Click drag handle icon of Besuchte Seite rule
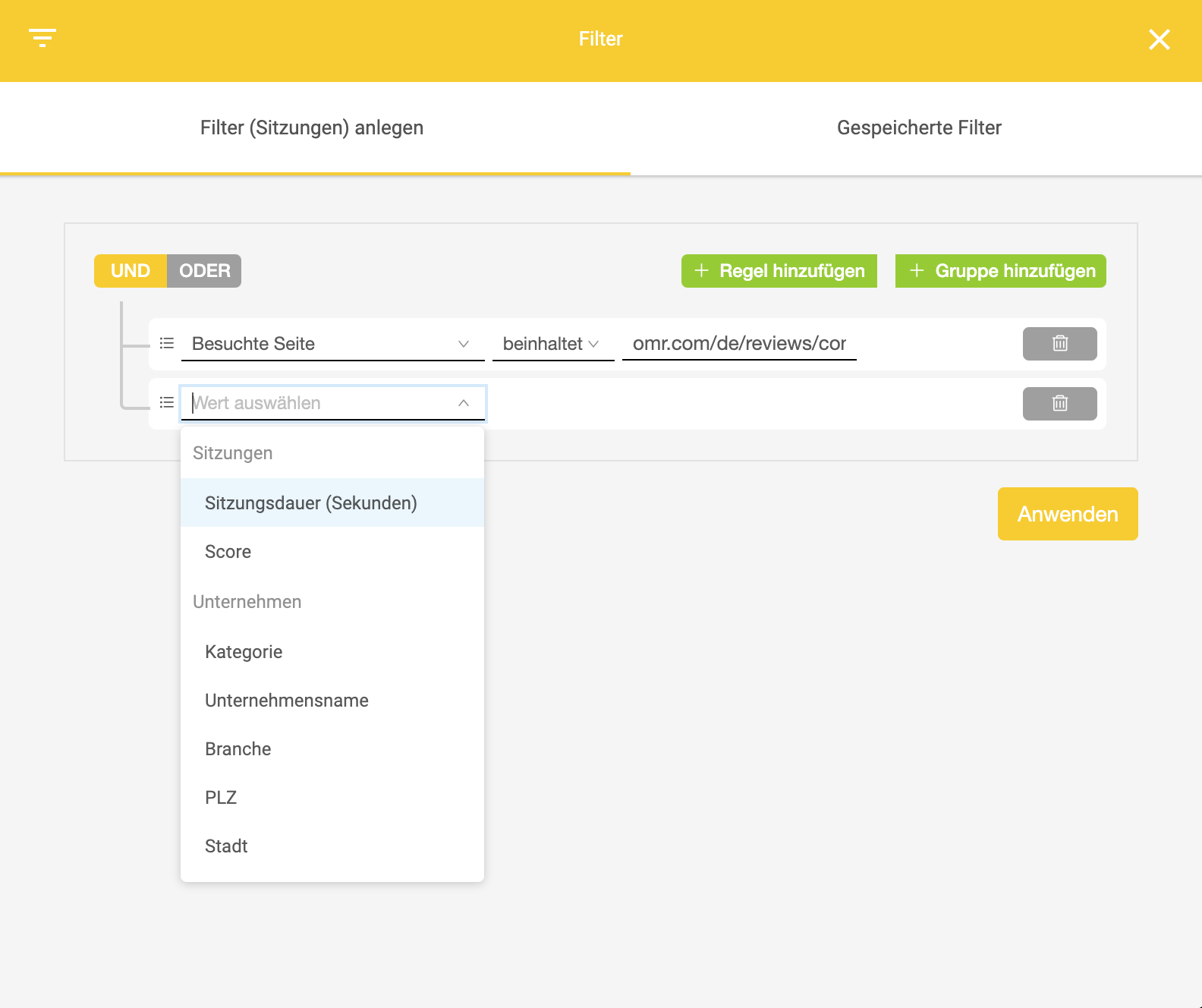Viewport: 1202px width, 1008px height. click(167, 344)
